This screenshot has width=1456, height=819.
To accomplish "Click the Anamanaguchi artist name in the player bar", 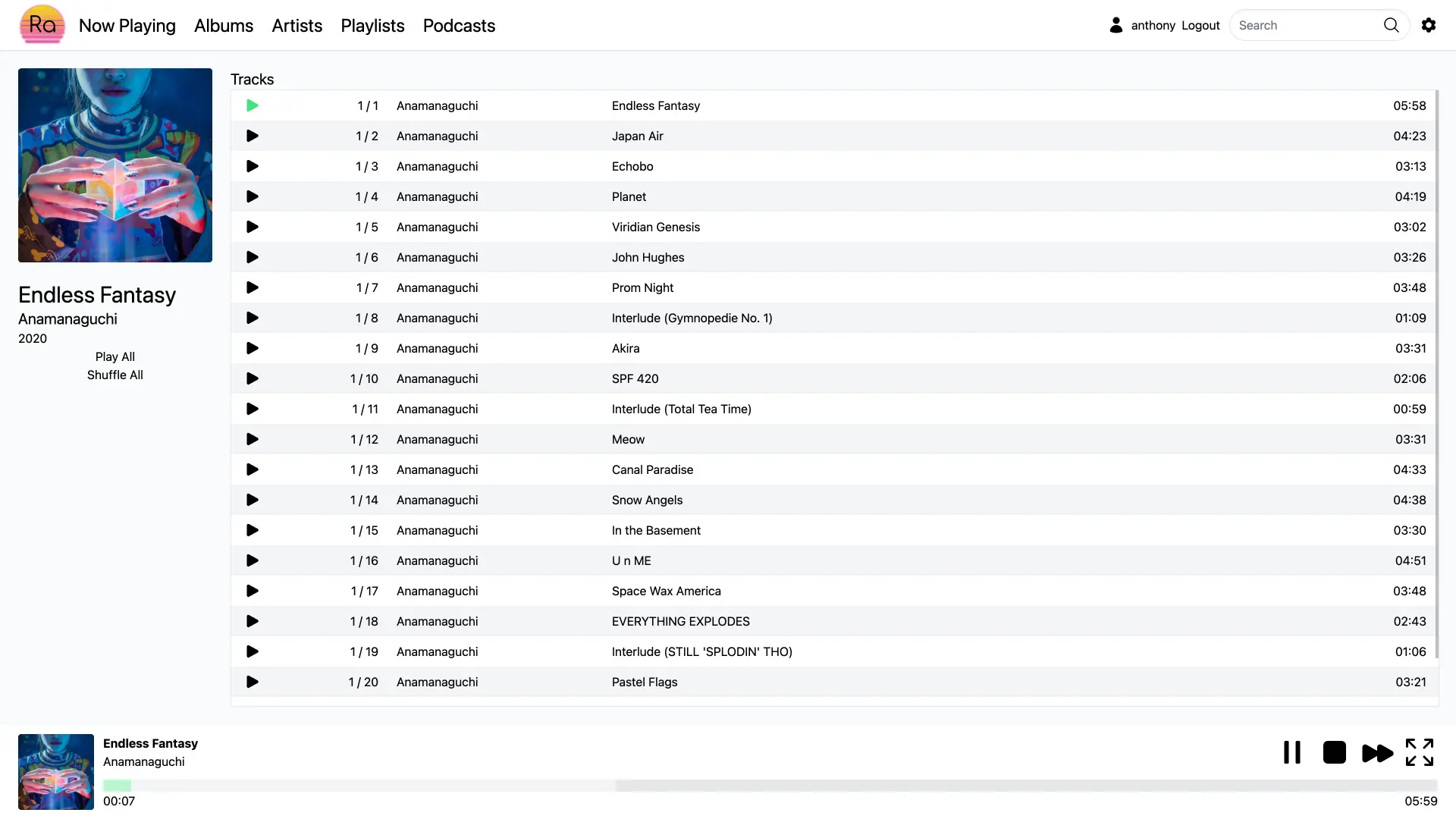I will (144, 761).
